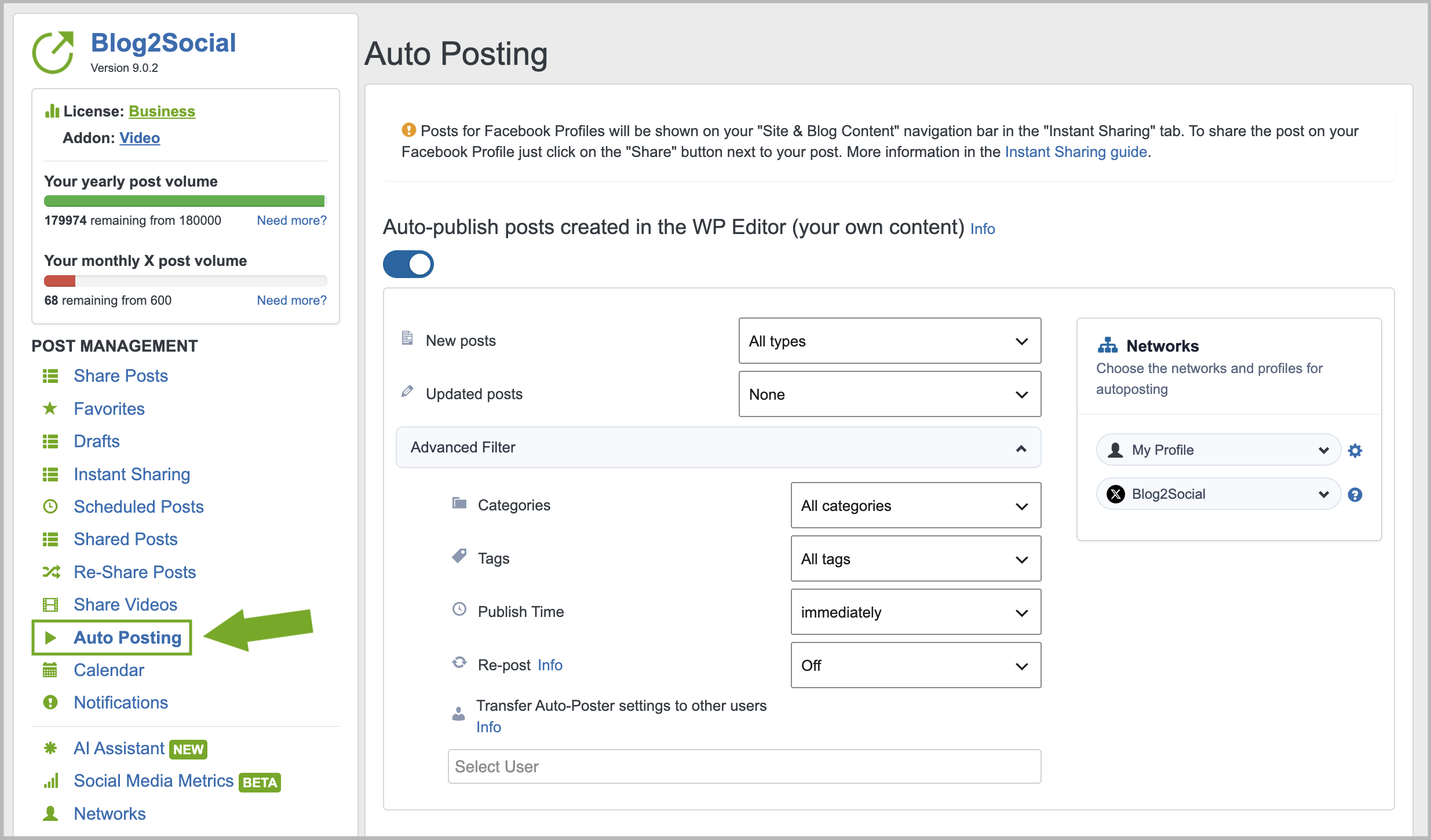Open Favorites in sidebar menu
The height and width of the screenshot is (840, 1431).
[x=109, y=409]
